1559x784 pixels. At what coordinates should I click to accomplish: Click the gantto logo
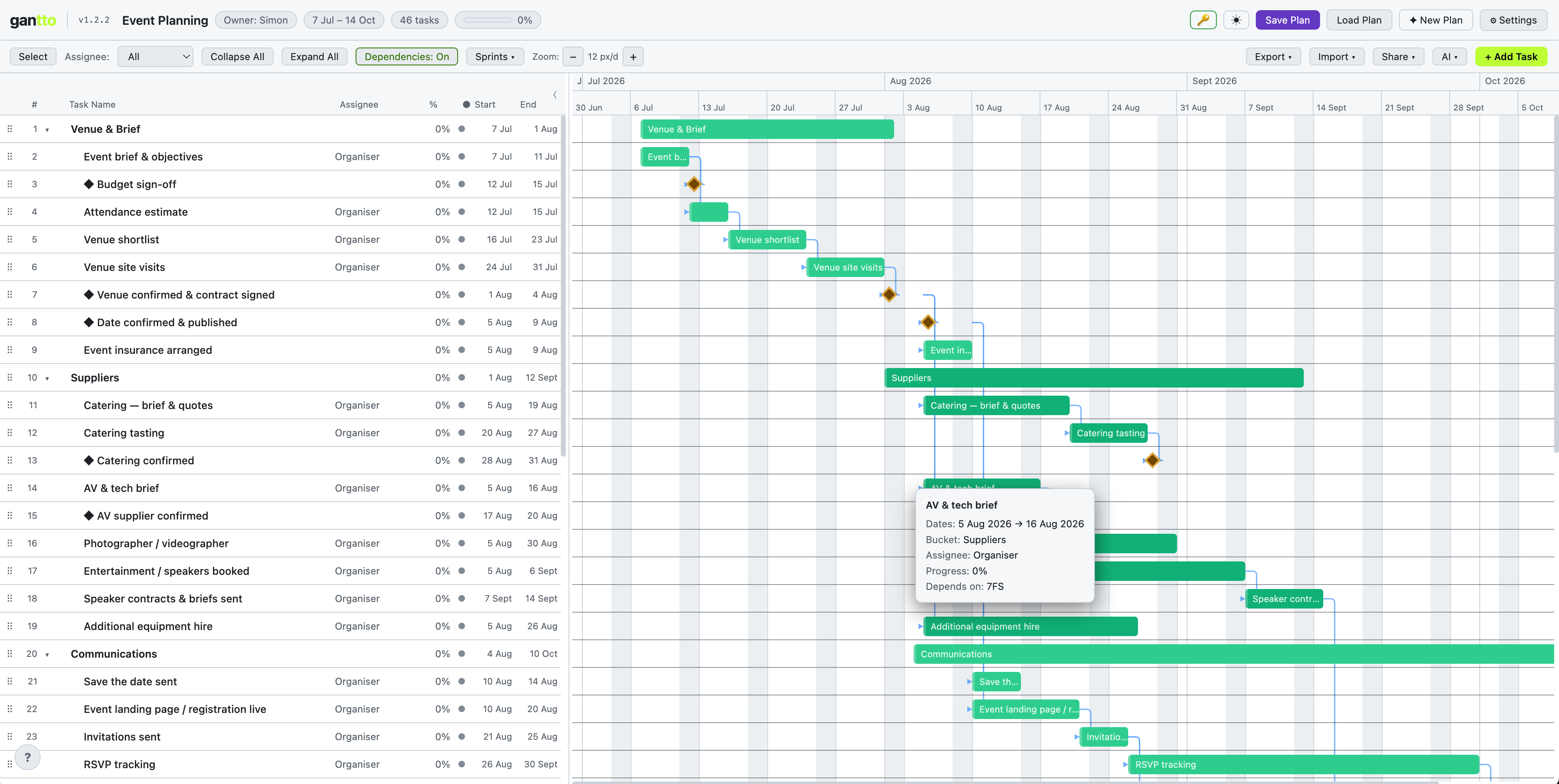point(33,20)
